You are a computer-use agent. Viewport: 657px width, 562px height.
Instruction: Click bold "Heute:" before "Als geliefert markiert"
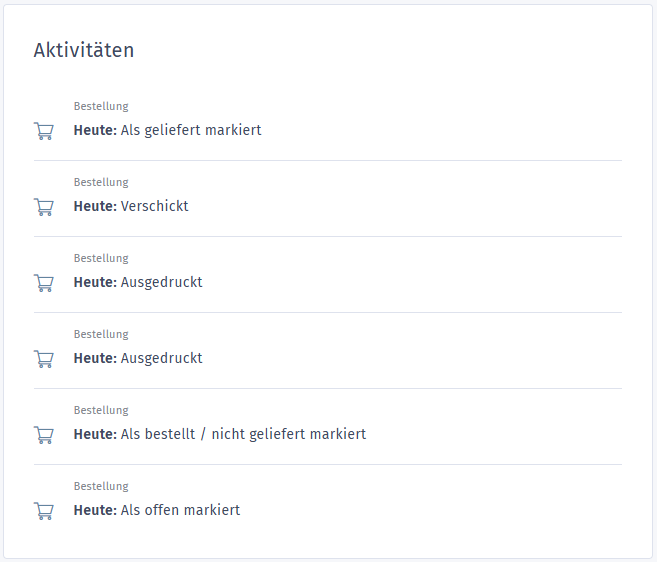coord(95,130)
